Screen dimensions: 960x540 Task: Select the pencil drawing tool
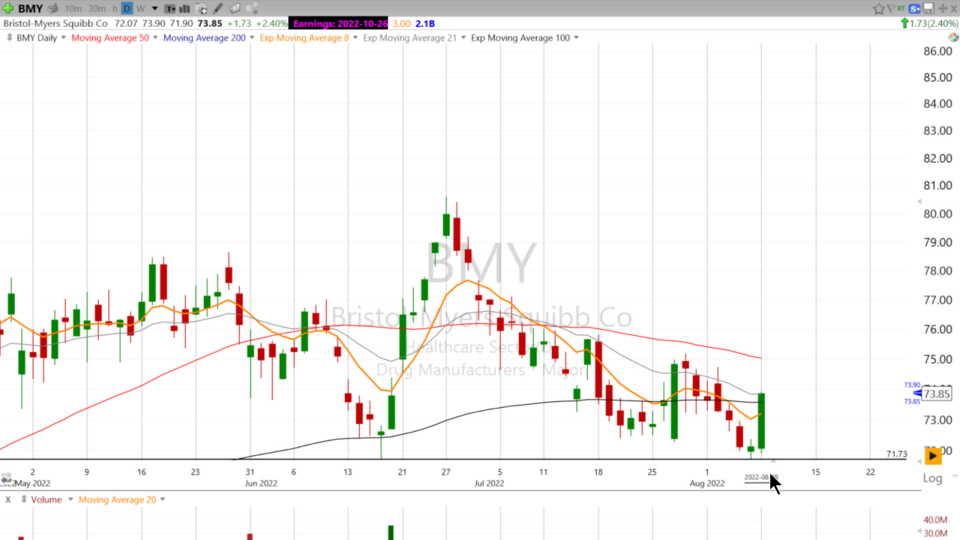pos(218,9)
